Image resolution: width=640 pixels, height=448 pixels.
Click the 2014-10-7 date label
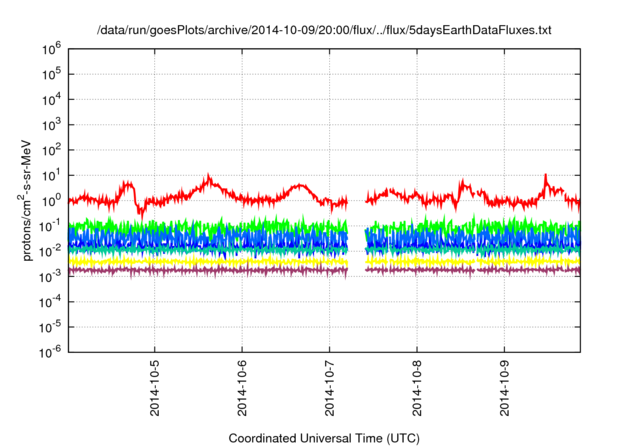point(329,388)
